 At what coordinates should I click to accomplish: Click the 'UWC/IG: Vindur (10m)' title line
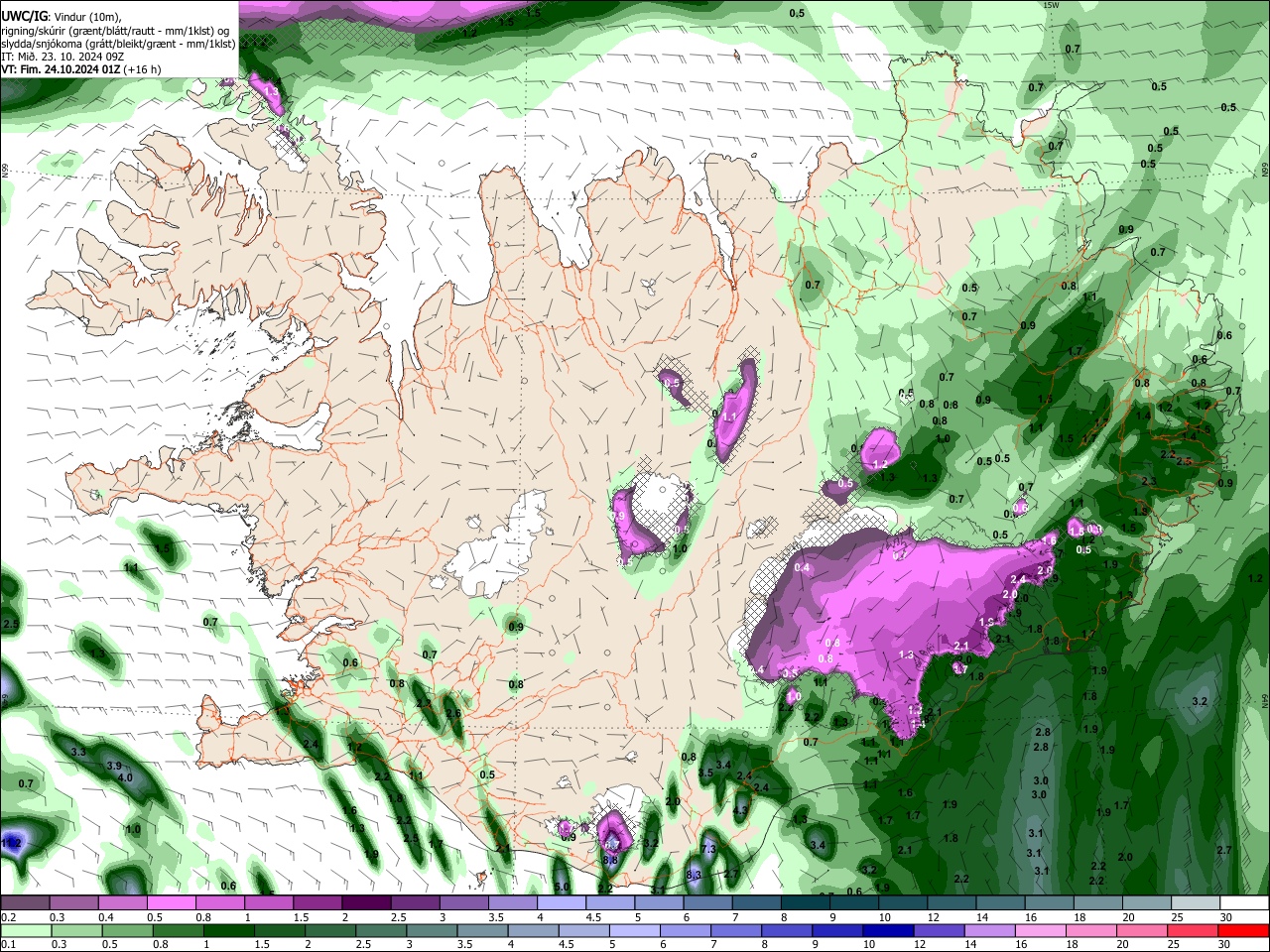coord(61,15)
